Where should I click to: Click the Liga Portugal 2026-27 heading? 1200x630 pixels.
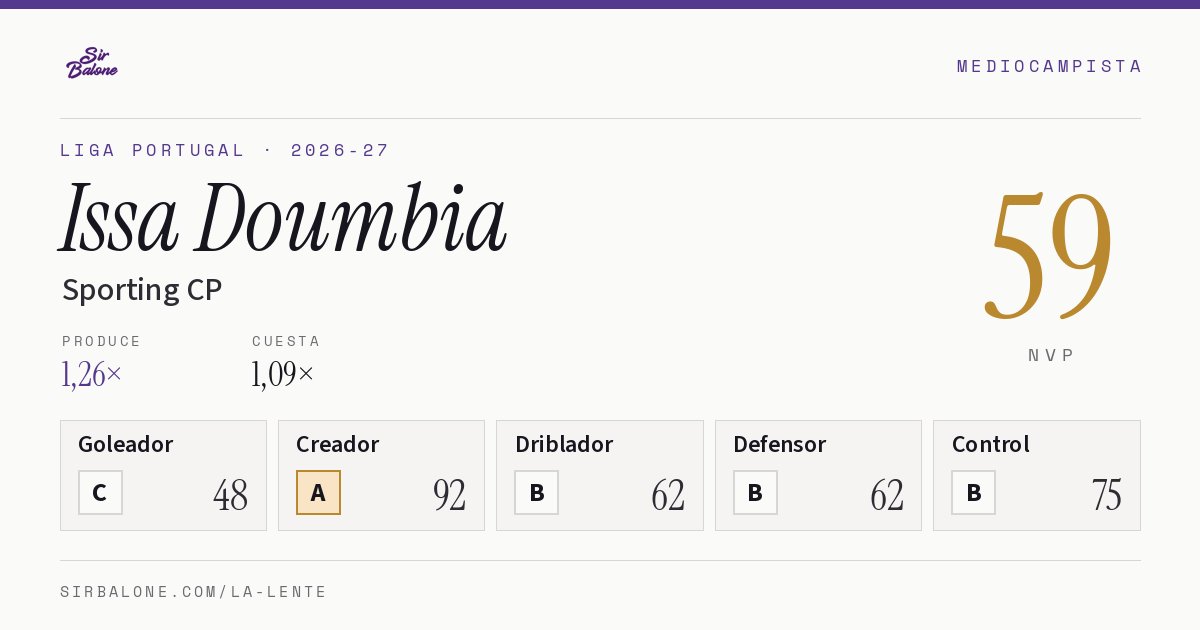point(225,150)
